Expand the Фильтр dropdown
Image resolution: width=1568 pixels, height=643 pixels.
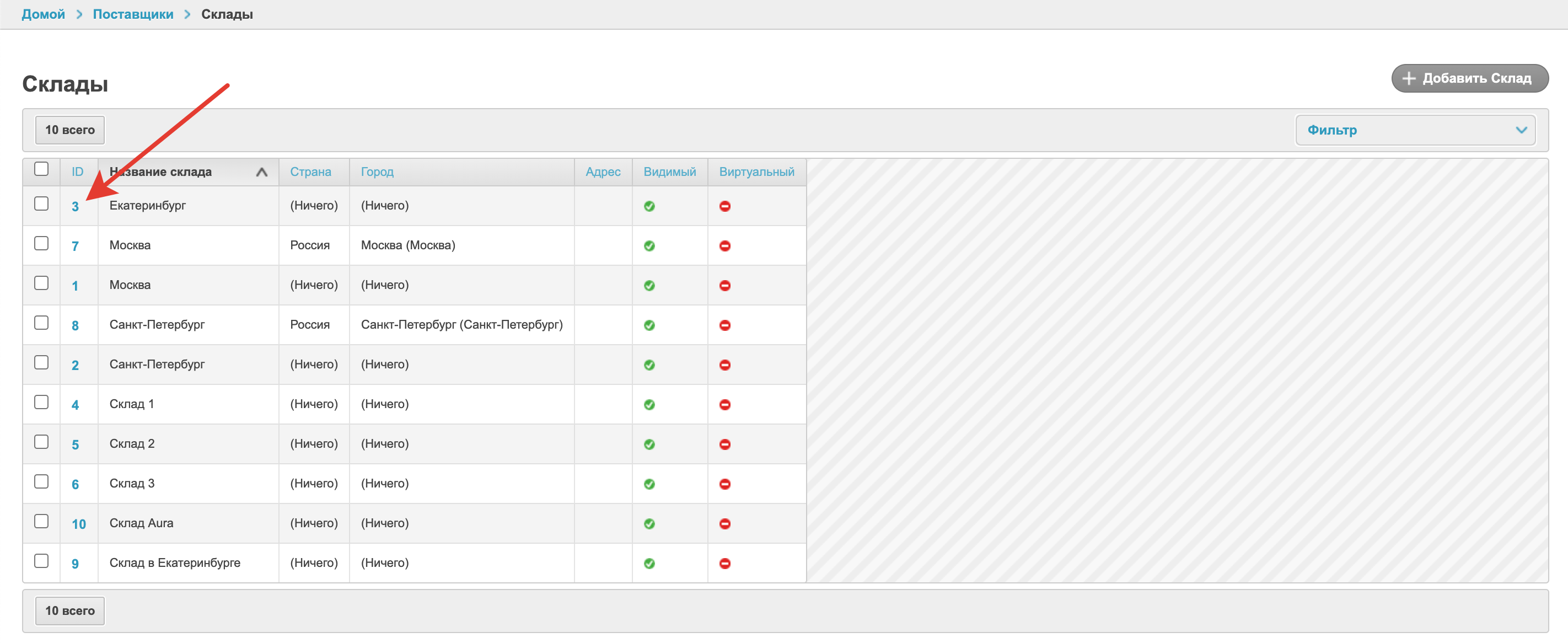click(1415, 130)
